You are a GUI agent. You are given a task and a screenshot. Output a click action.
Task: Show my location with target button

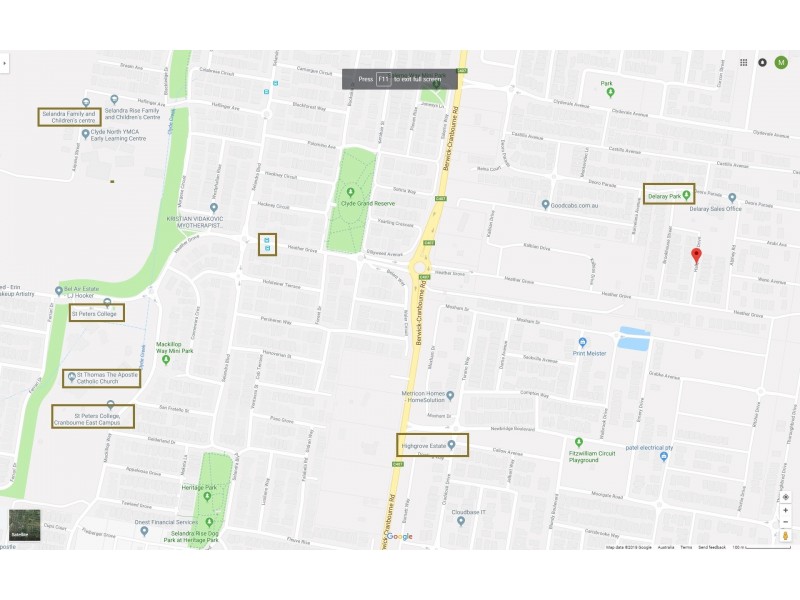(x=786, y=497)
